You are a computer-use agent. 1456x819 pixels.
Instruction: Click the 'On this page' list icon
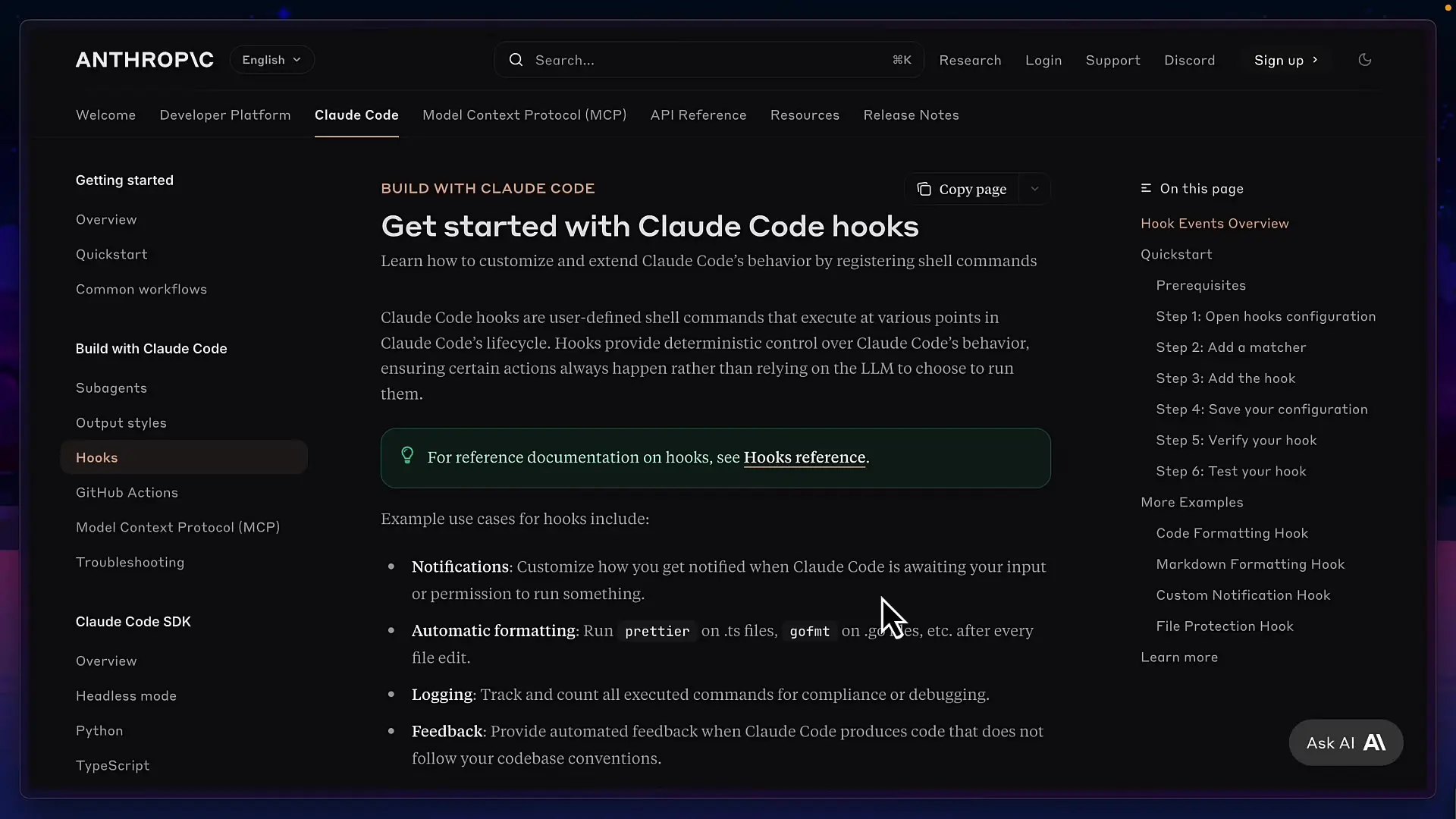pos(1146,188)
